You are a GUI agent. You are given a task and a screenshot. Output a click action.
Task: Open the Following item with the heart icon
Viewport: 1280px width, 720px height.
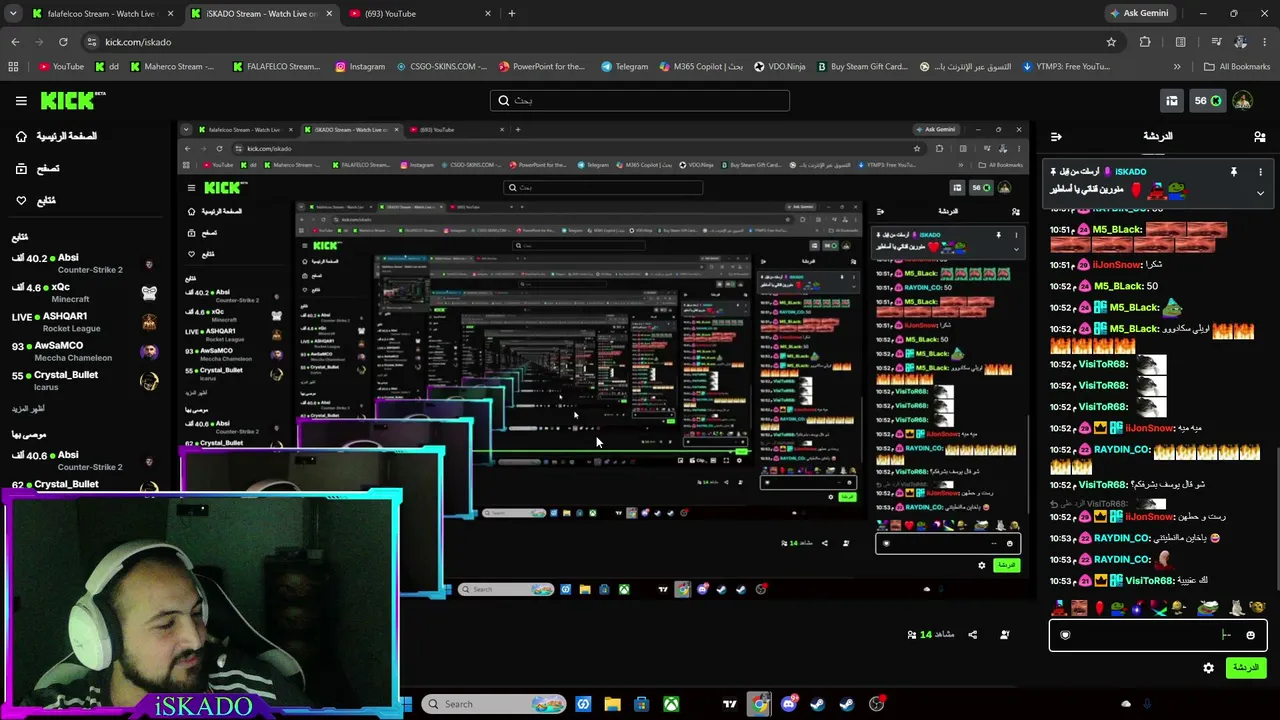tap(35, 201)
